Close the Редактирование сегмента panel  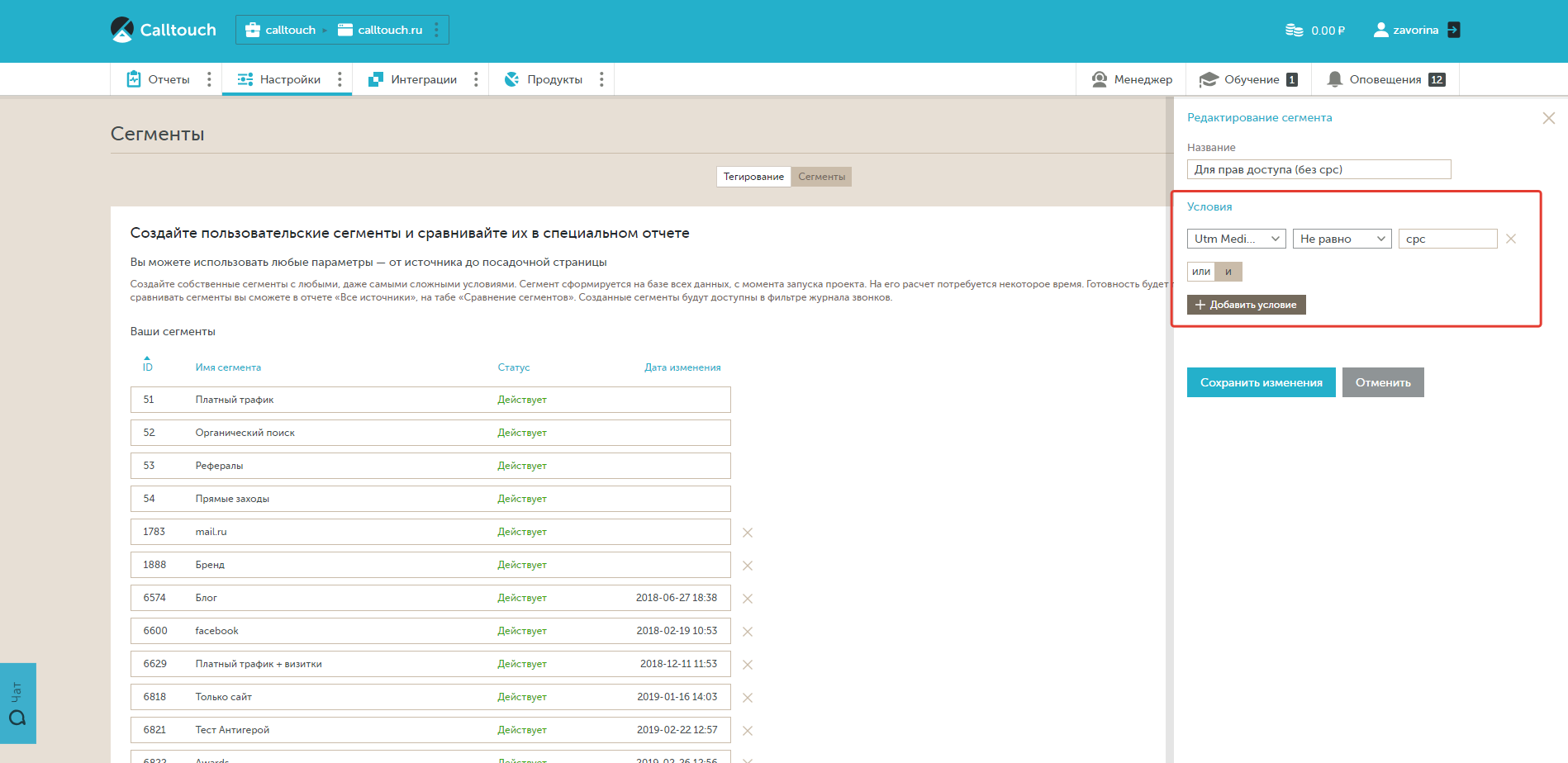[1548, 118]
